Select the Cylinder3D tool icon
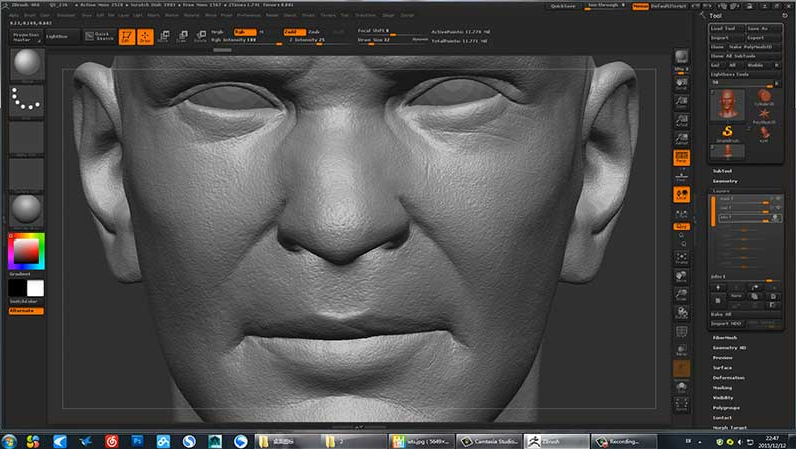796x449 pixels. point(764,98)
